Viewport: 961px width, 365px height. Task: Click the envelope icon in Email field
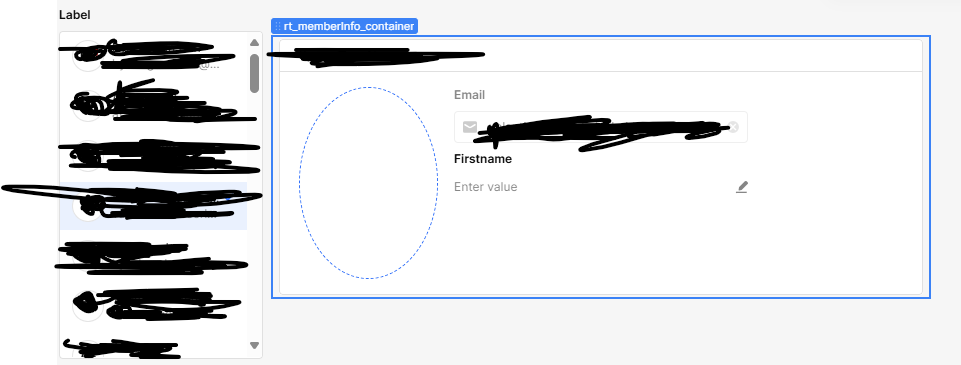470,127
